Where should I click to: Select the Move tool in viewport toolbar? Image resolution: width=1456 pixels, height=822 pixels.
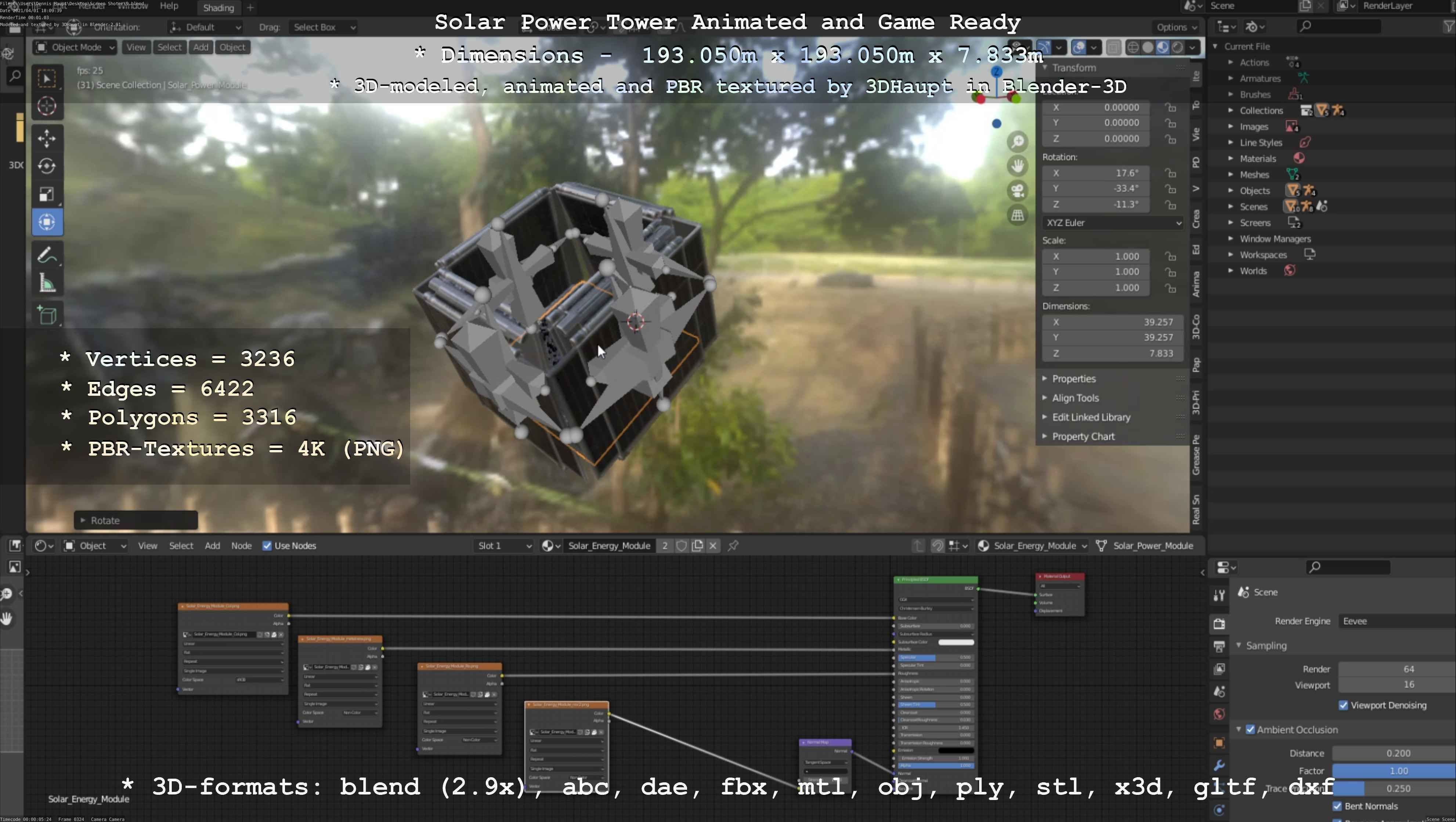47,138
